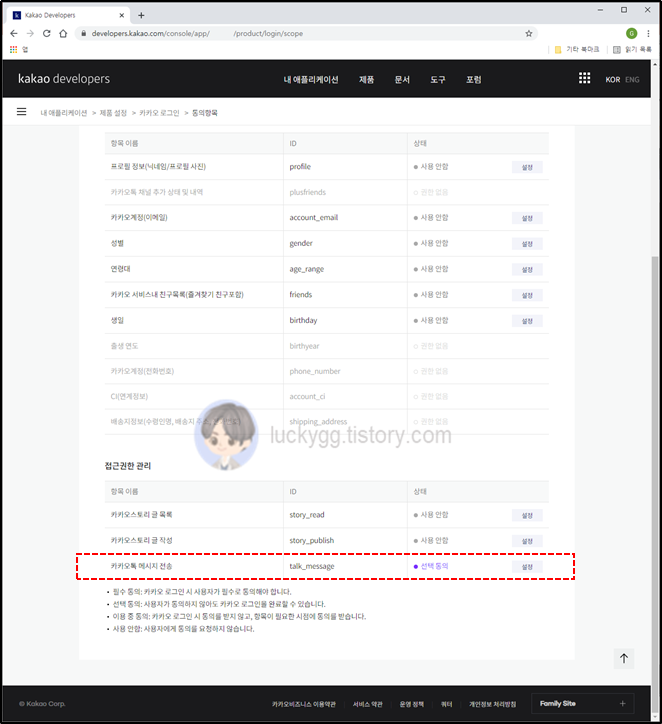Click 설정 for the profile row
The image size is (662, 724).
click(x=527, y=167)
